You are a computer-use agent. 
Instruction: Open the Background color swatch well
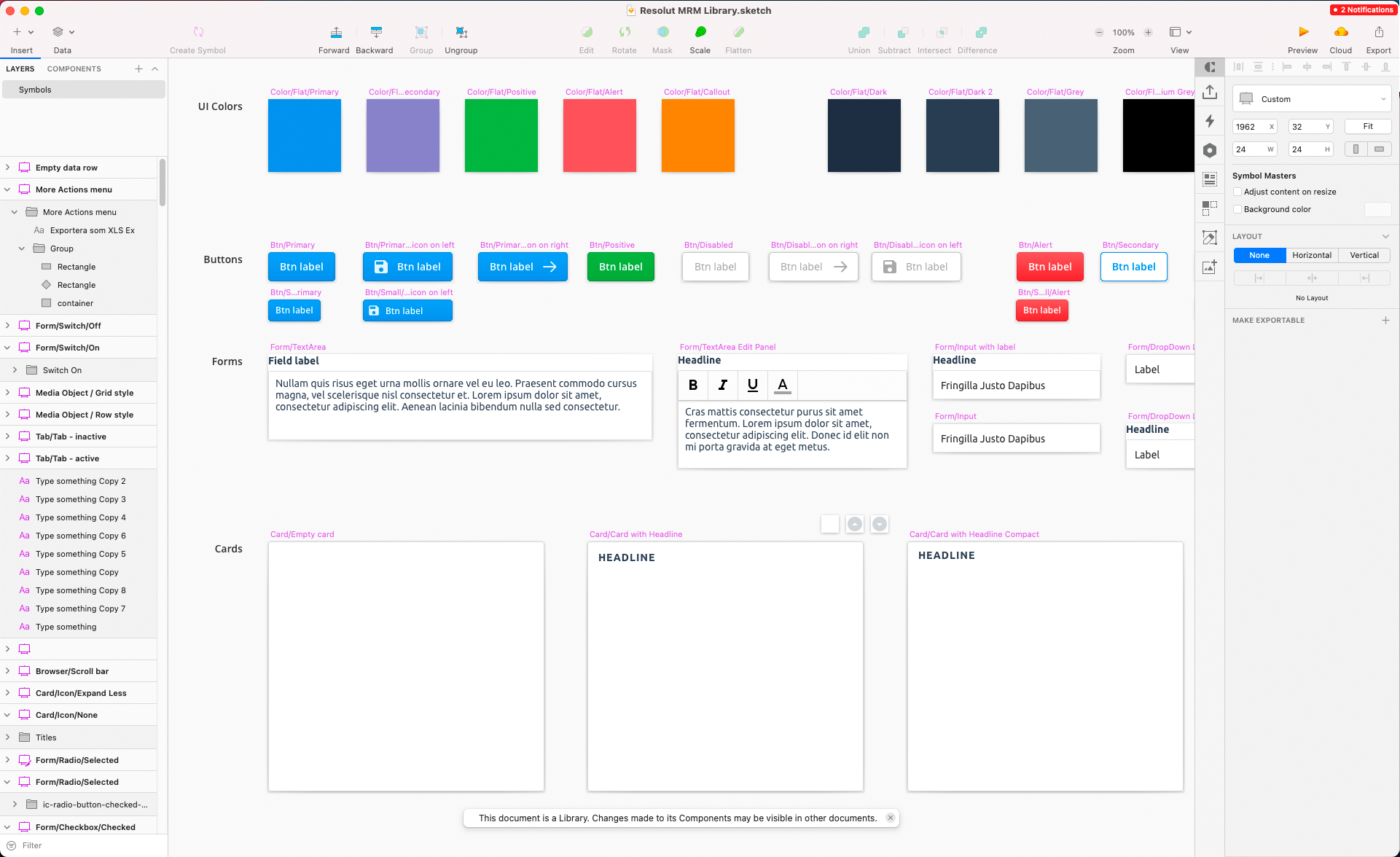tap(1377, 209)
